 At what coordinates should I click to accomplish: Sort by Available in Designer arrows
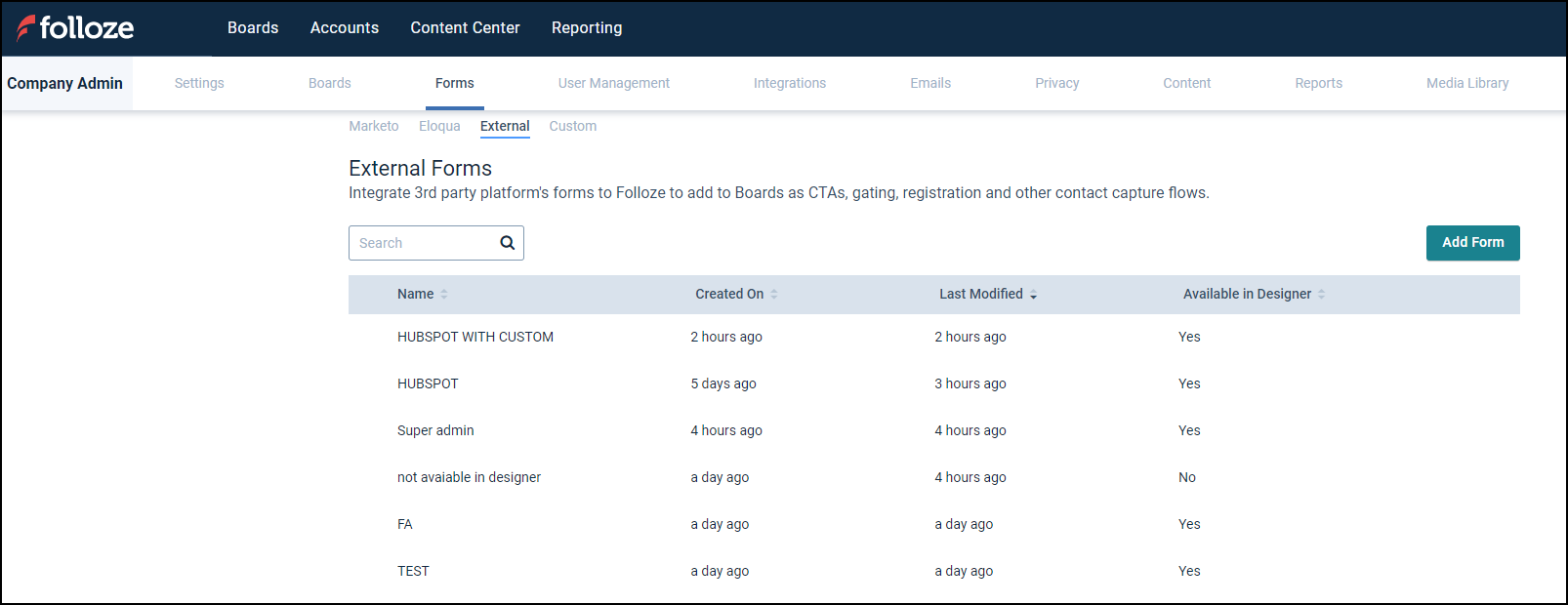1321,294
